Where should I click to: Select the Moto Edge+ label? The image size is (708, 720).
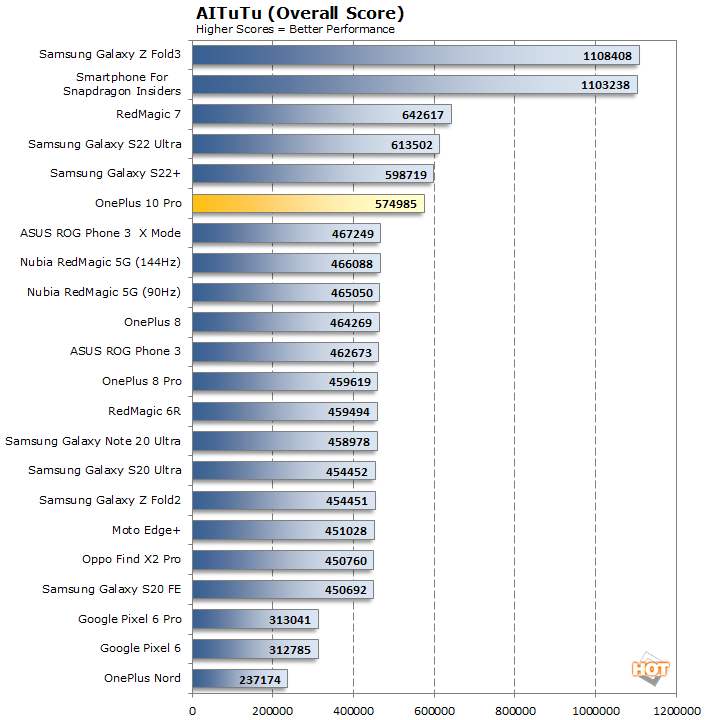tap(146, 530)
